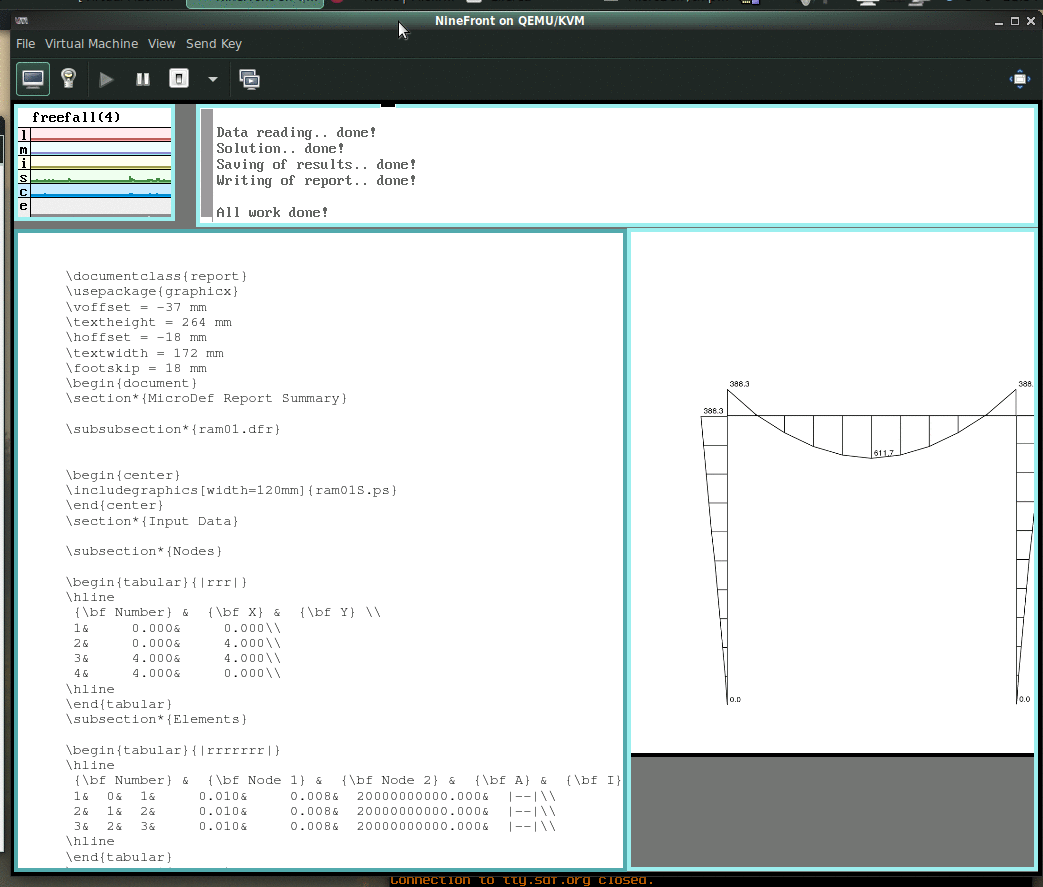Click the 'e' ethernet graph row
This screenshot has height=887, width=1043.
tap(100, 206)
